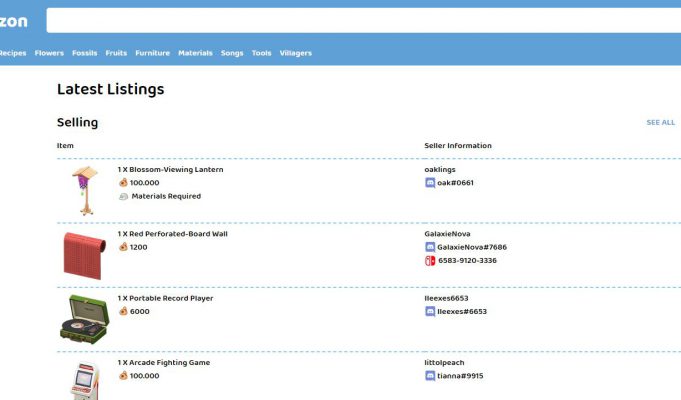The width and height of the screenshot is (681, 400).
Task: Open the Flowers category menu
Action: coord(49,53)
